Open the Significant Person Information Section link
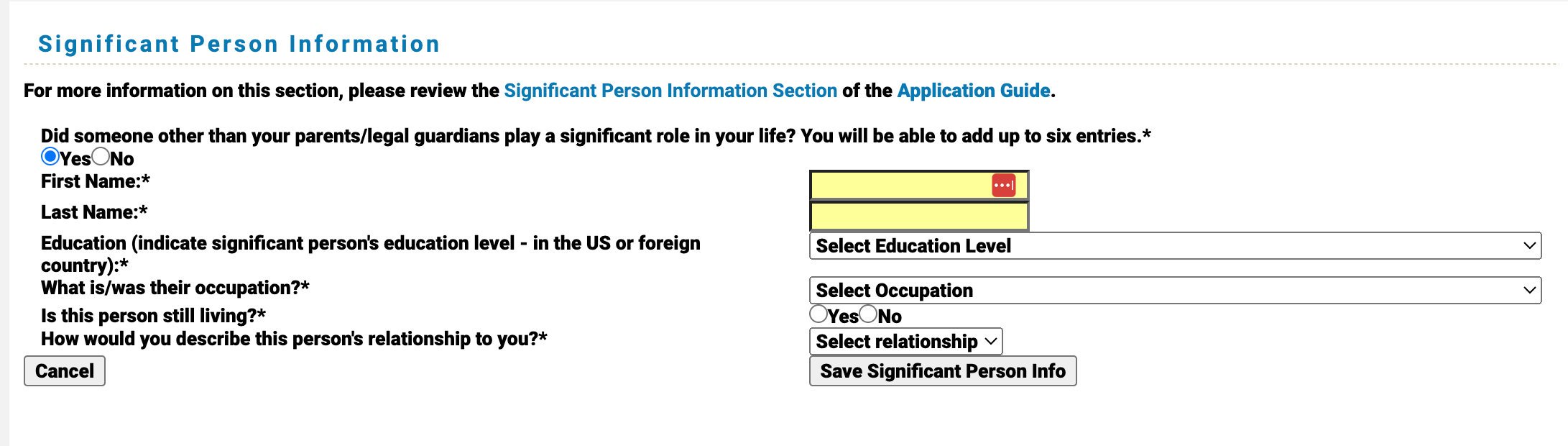Screen dimensions: 1568x446 click(670, 91)
